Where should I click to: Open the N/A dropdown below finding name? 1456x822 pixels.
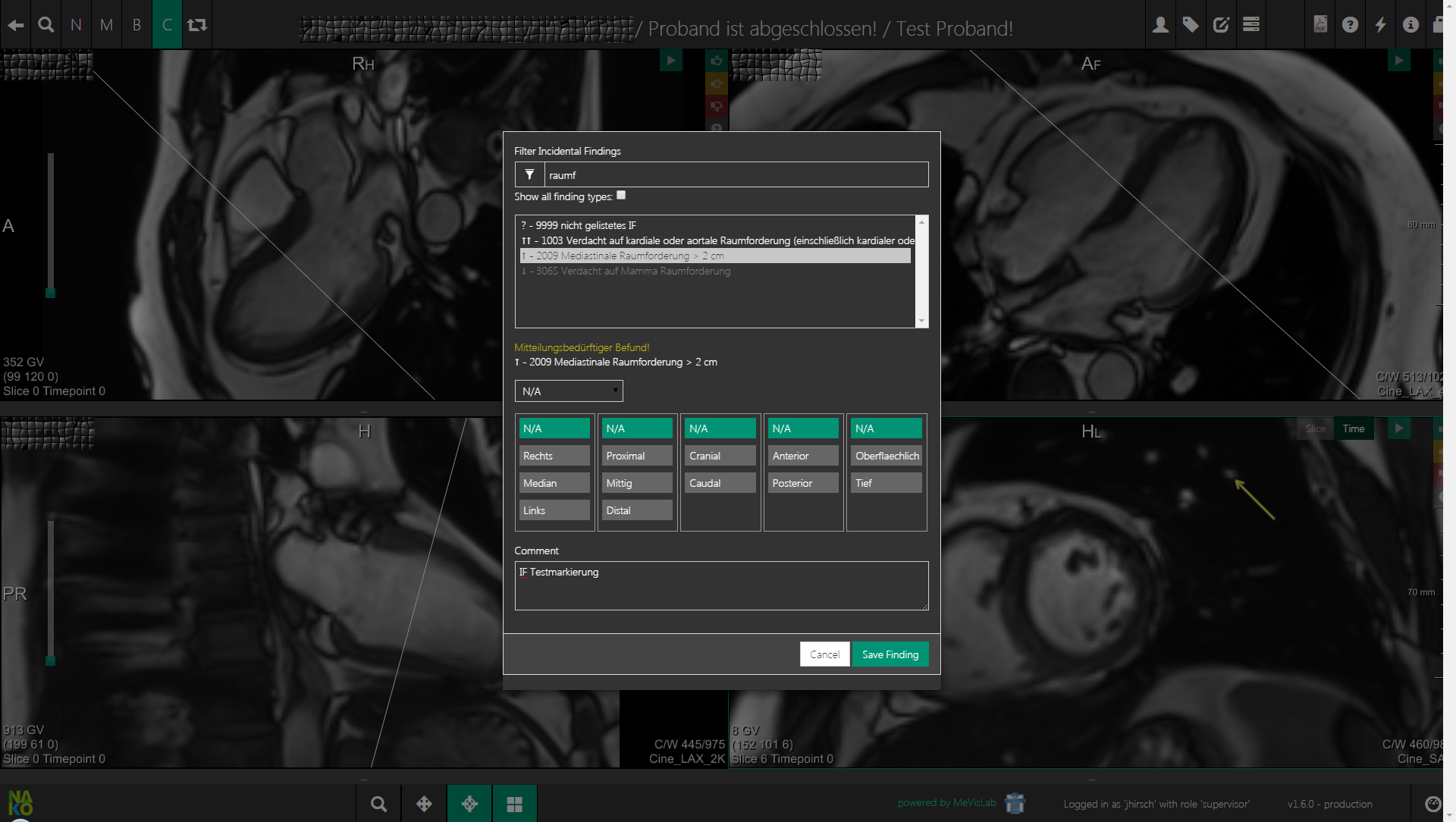point(569,391)
